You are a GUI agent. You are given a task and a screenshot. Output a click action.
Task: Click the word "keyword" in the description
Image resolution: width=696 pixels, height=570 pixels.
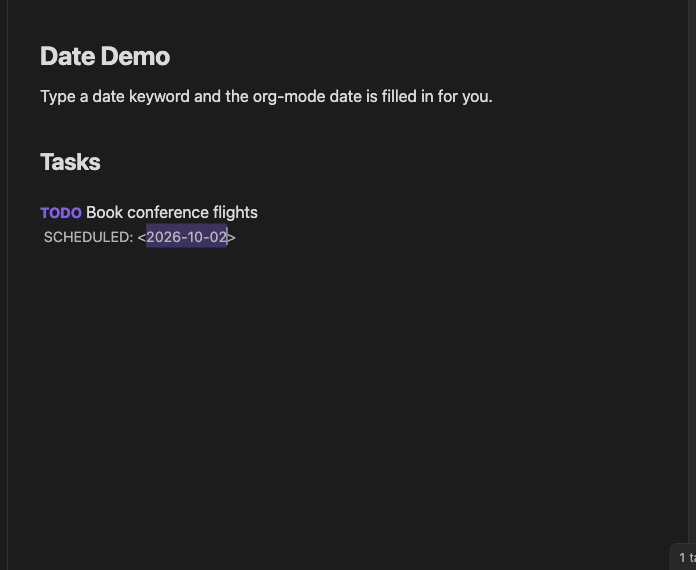(x=159, y=96)
